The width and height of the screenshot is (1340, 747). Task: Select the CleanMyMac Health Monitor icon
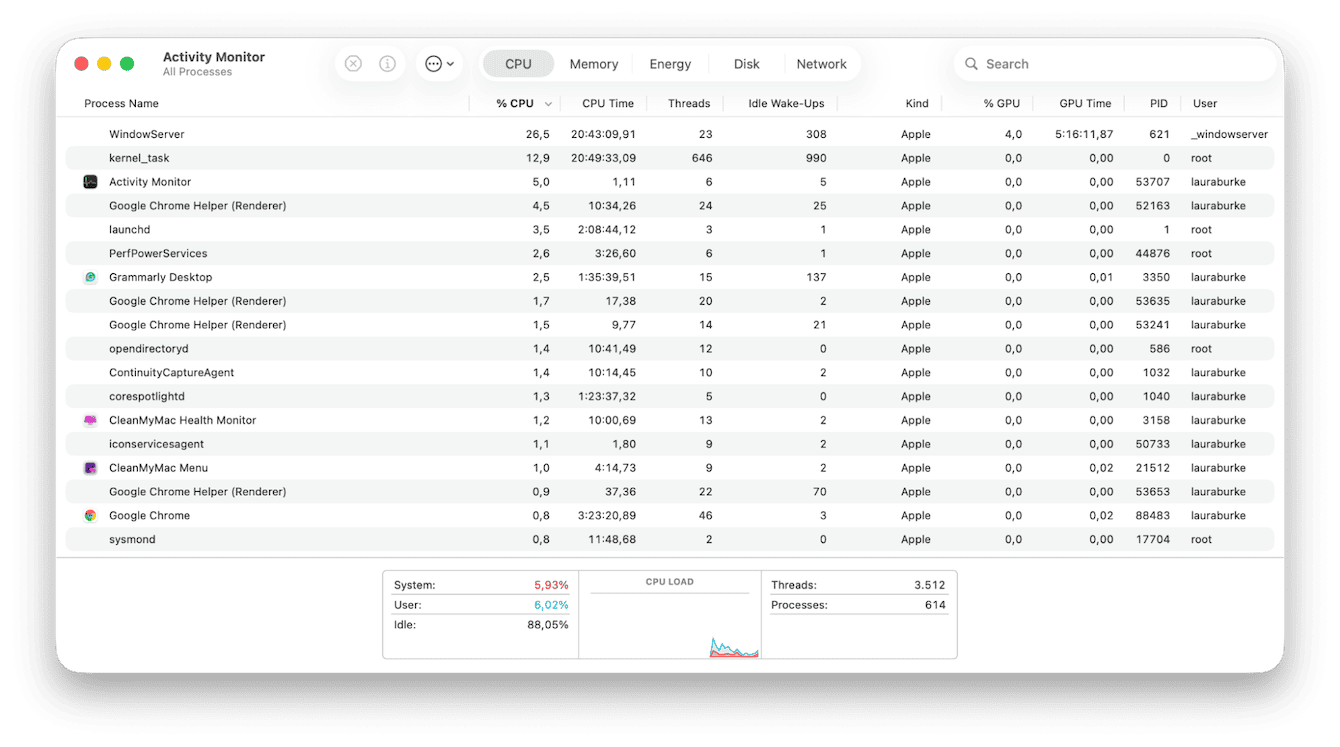90,420
